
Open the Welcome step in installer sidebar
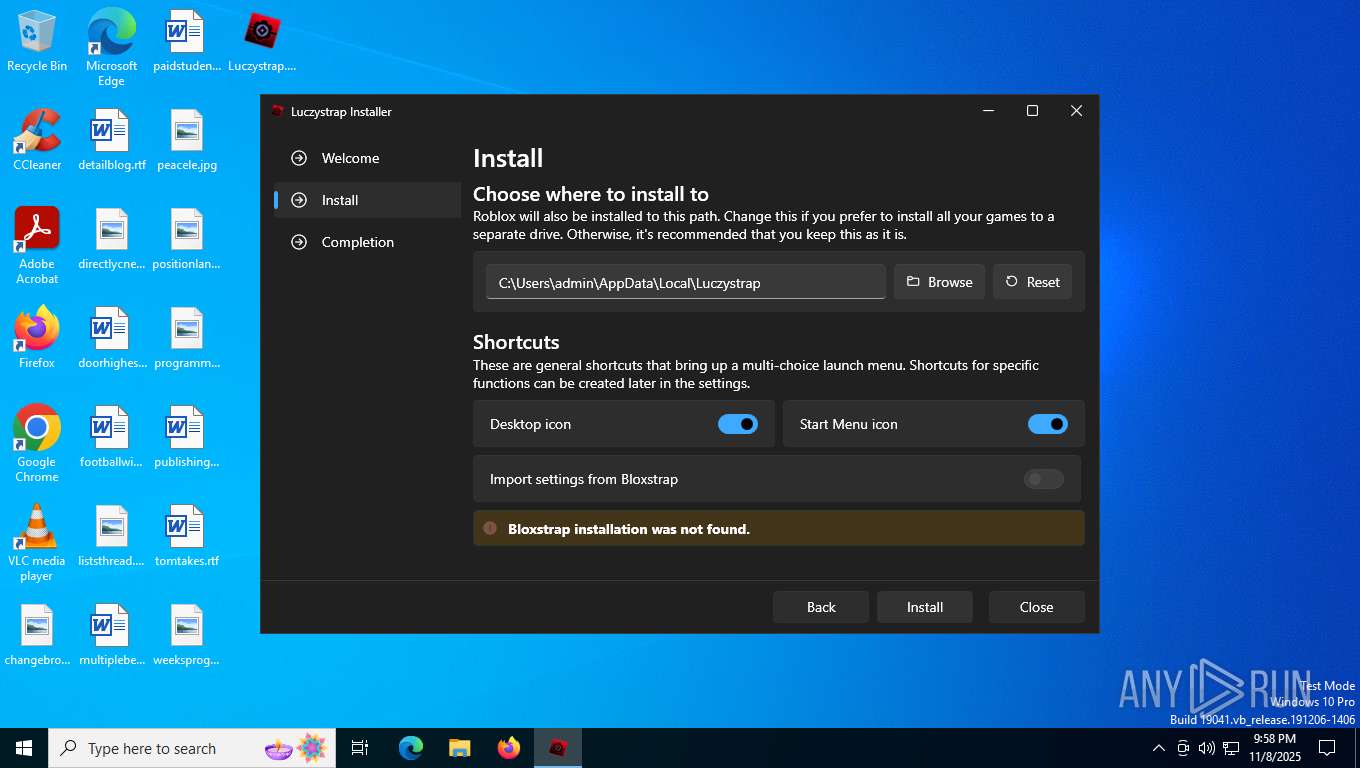pyautogui.click(x=367, y=158)
